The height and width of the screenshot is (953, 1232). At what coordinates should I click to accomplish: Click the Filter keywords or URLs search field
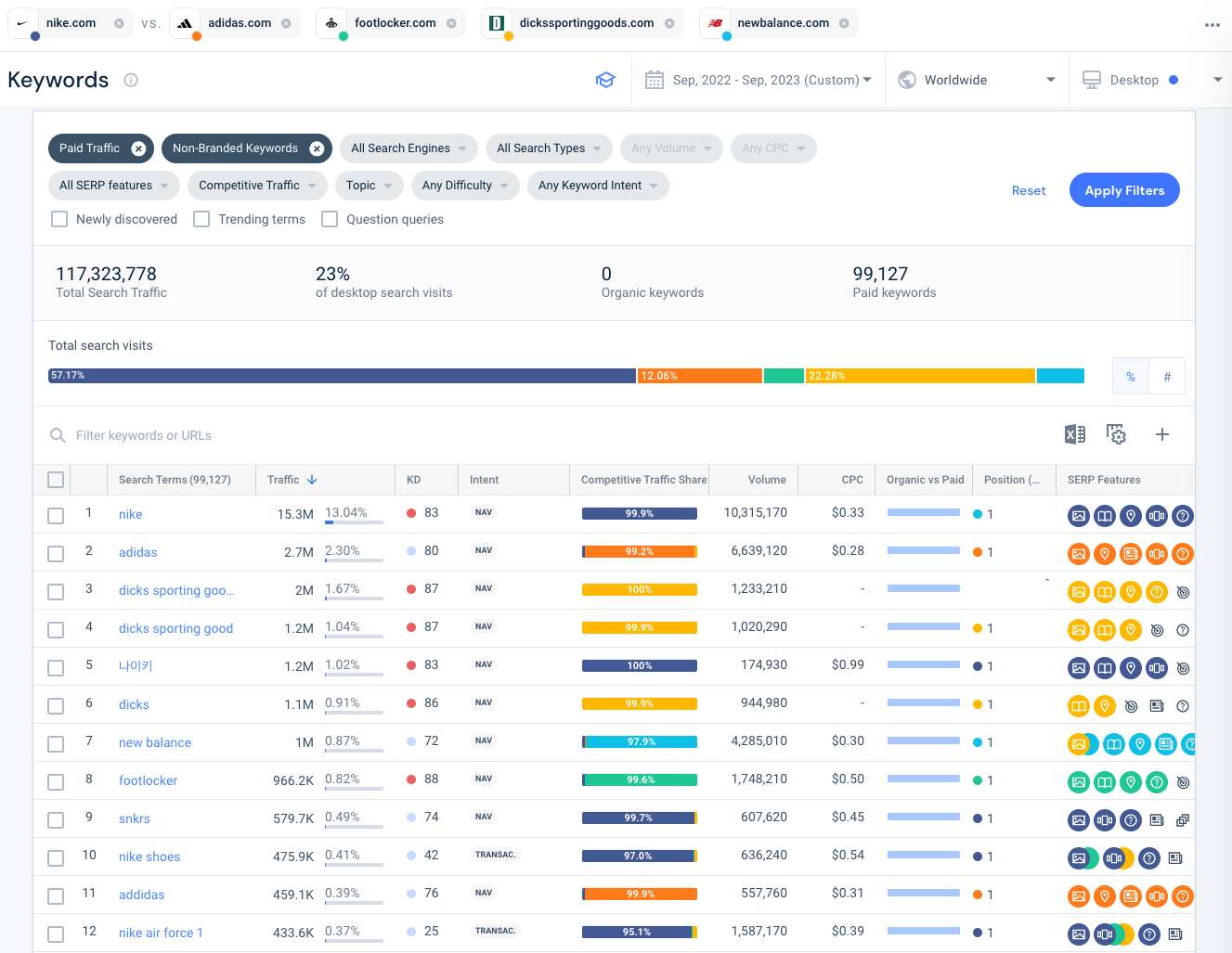point(279,434)
